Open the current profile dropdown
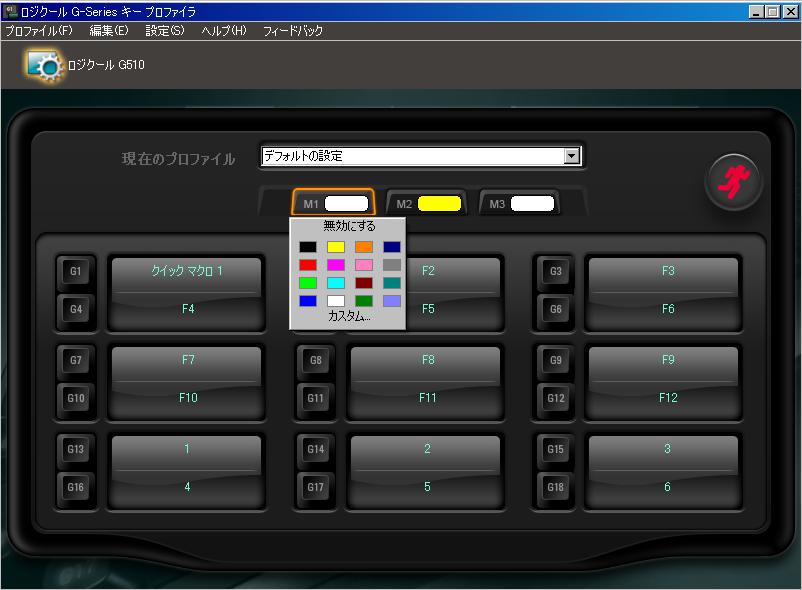This screenshot has width=802, height=590. pos(571,156)
